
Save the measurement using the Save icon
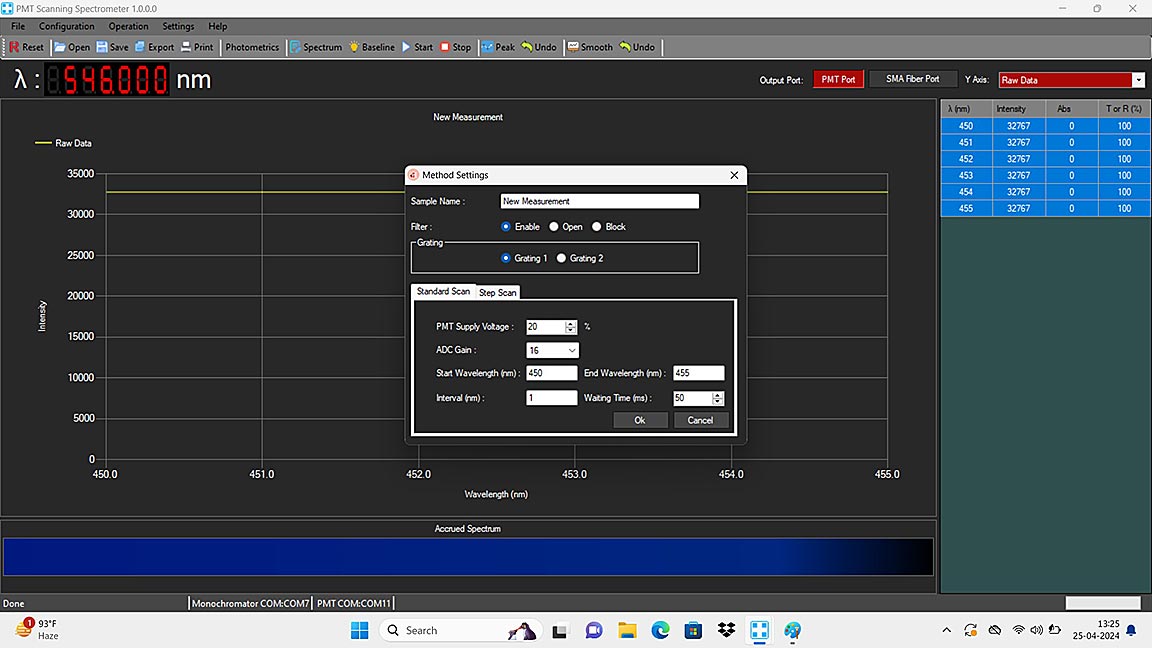[x=112, y=47]
